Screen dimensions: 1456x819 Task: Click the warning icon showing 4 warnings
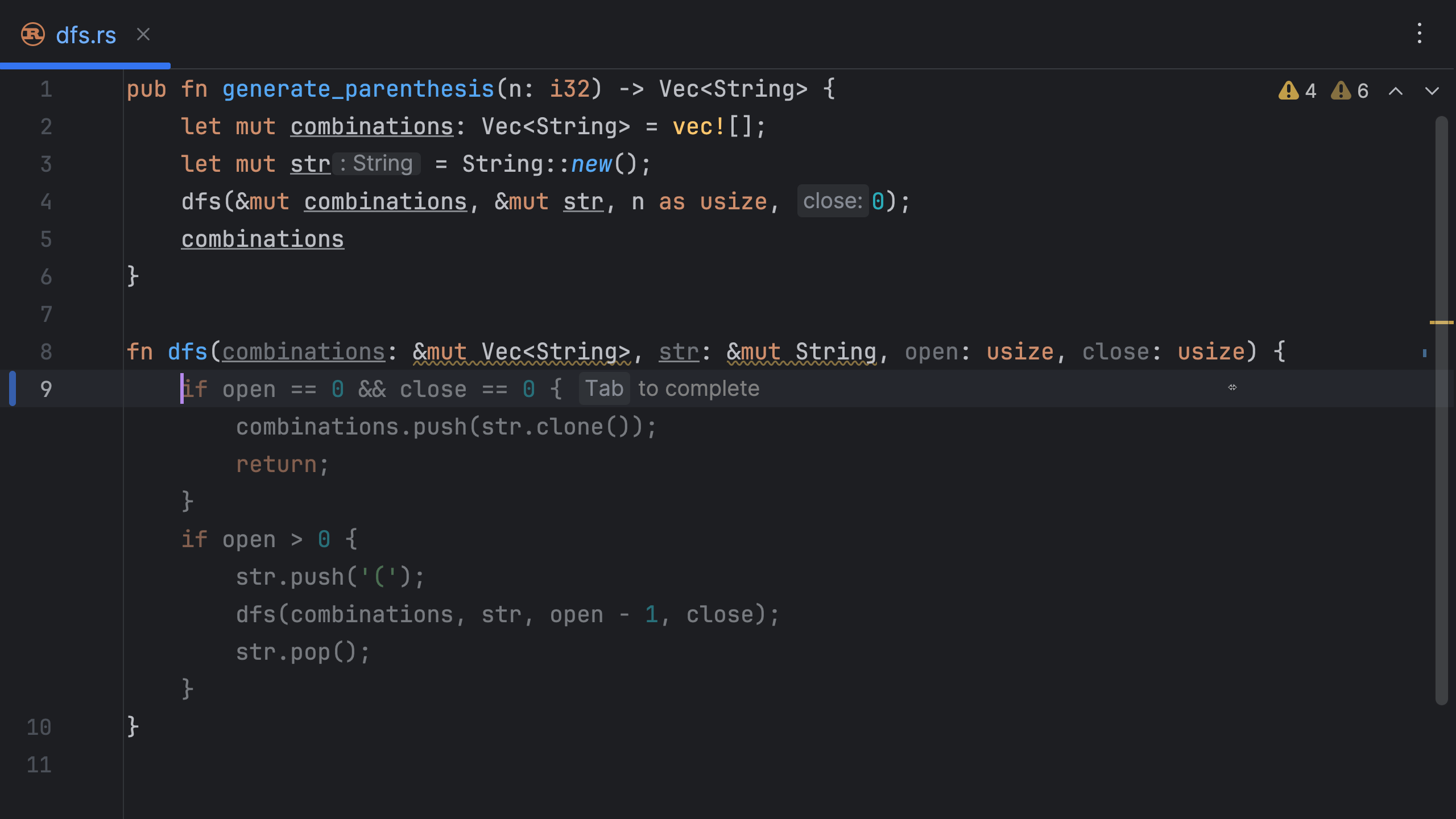pyautogui.click(x=1289, y=90)
